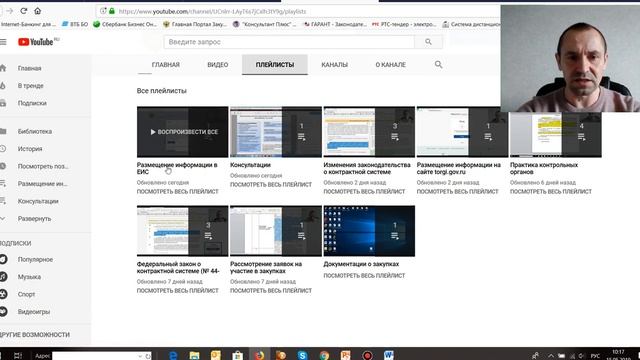Screen dimensions: 640x360
Task: Open the 'Изменения законодательства' playlist thumbnail
Action: pyautogui.click(x=369, y=132)
